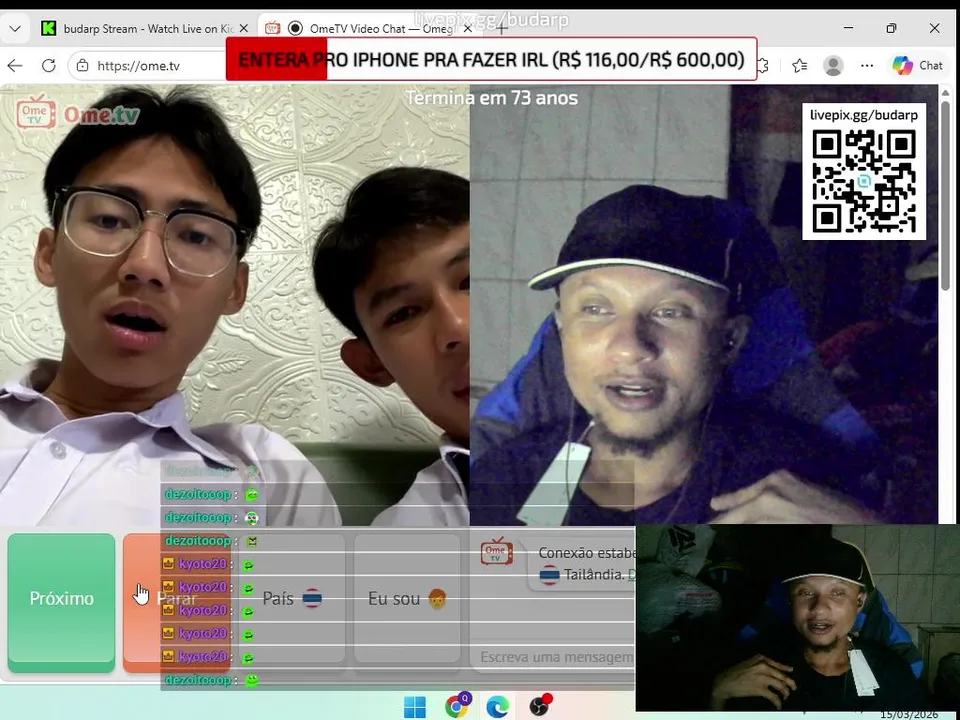The image size is (960, 720).
Task: Open OBS Studio from the taskbar
Action: (539, 705)
